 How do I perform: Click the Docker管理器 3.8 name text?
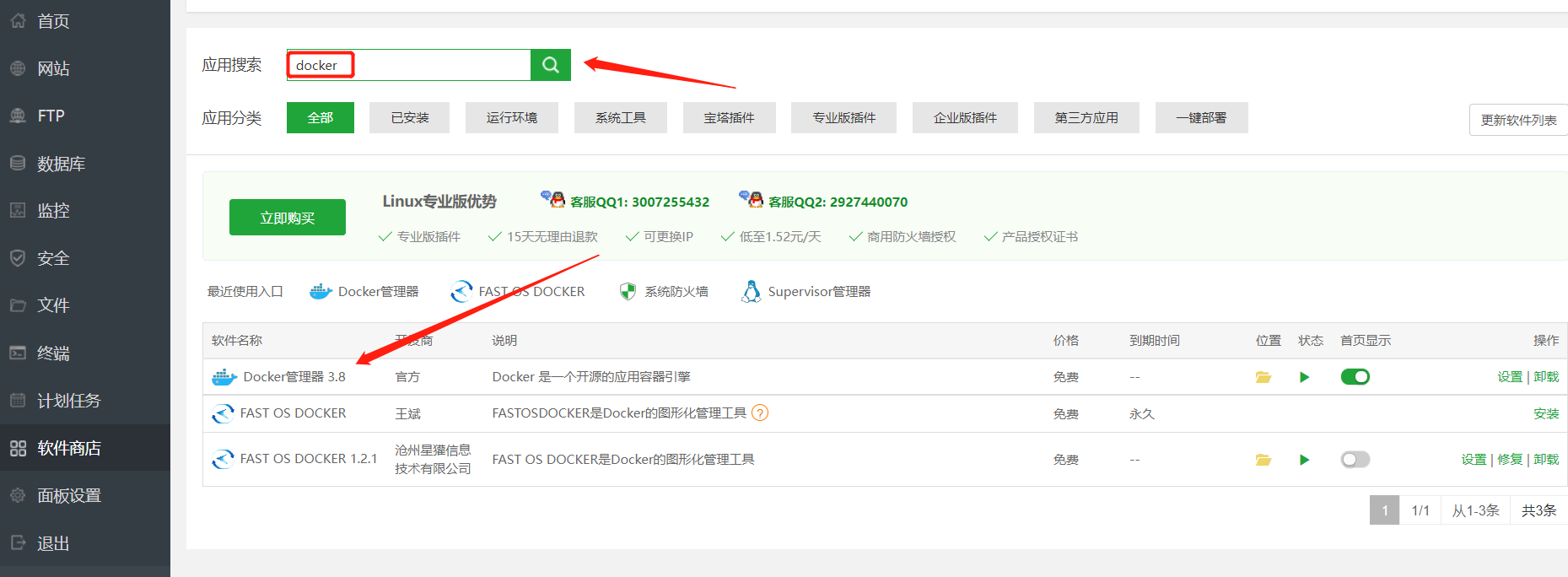(x=294, y=377)
